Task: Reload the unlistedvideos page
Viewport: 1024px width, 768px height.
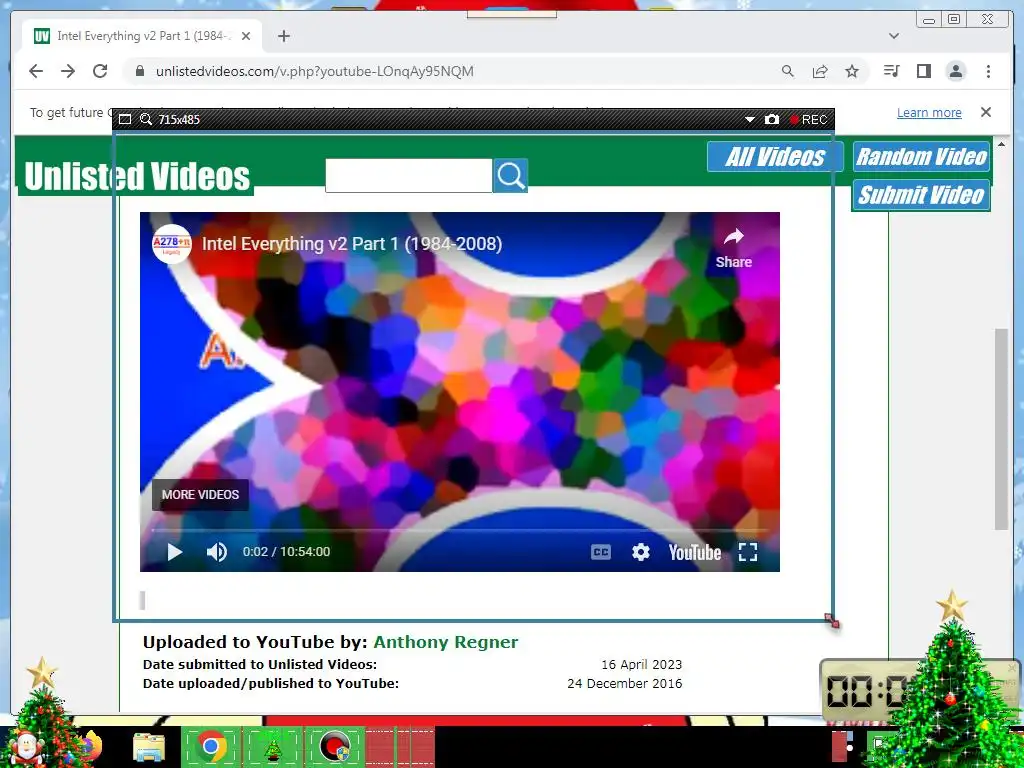Action: coord(100,71)
